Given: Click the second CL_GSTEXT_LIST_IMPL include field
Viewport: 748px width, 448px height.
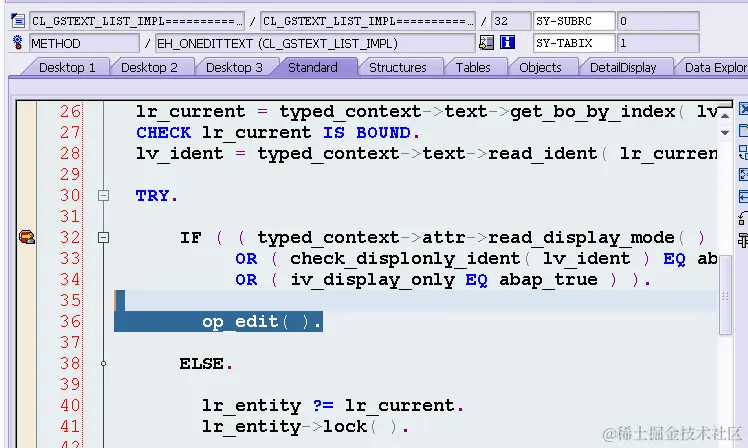Looking at the screenshot, I should coord(368,21).
